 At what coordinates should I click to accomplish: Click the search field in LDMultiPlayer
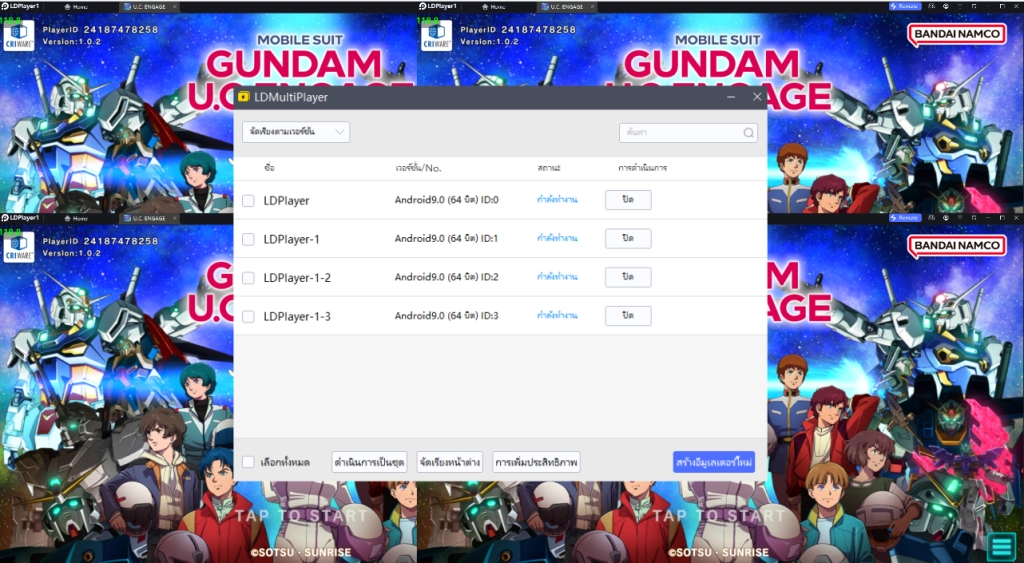(x=688, y=133)
